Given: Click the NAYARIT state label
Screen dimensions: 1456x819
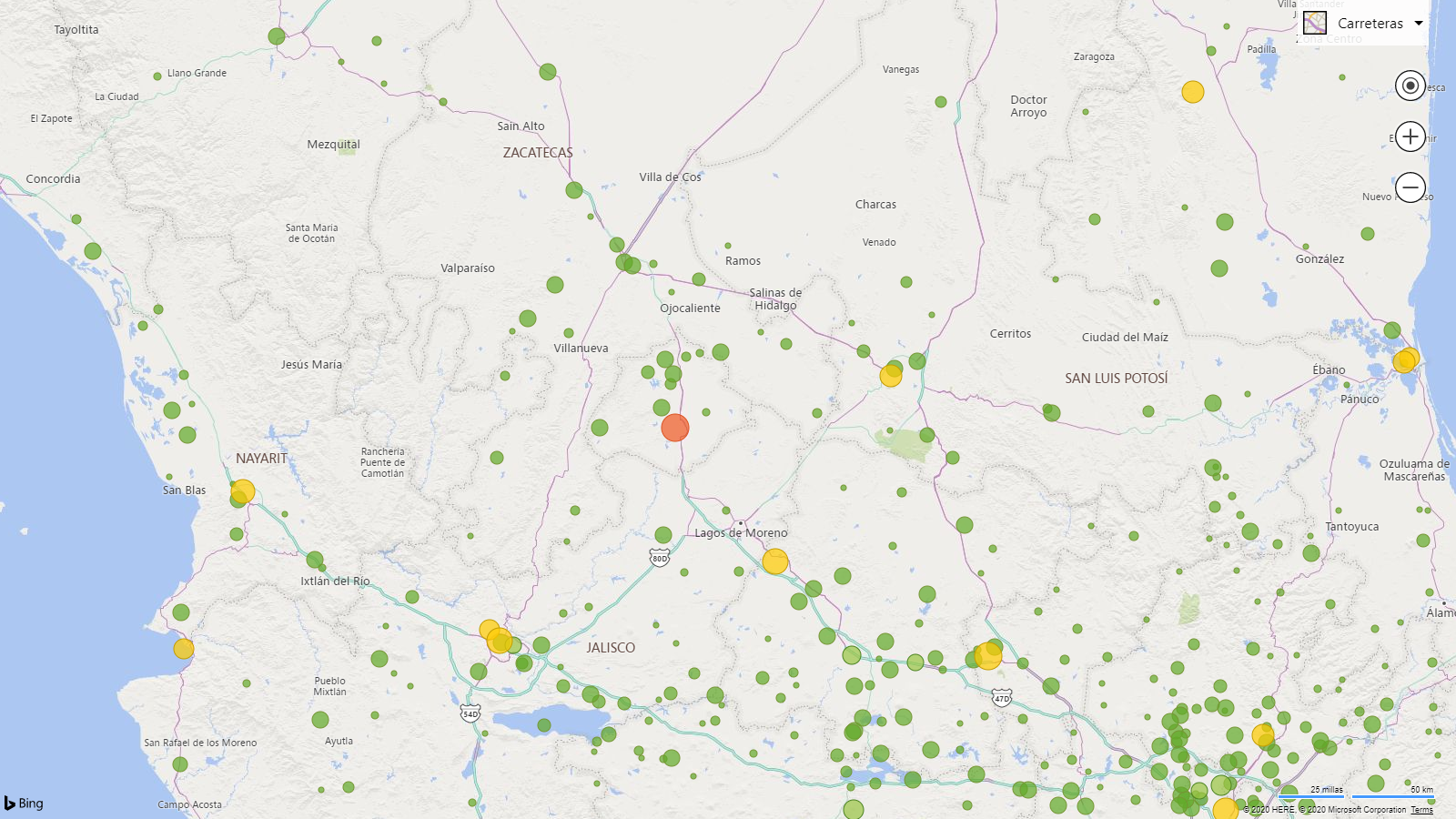Looking at the screenshot, I should [262, 459].
